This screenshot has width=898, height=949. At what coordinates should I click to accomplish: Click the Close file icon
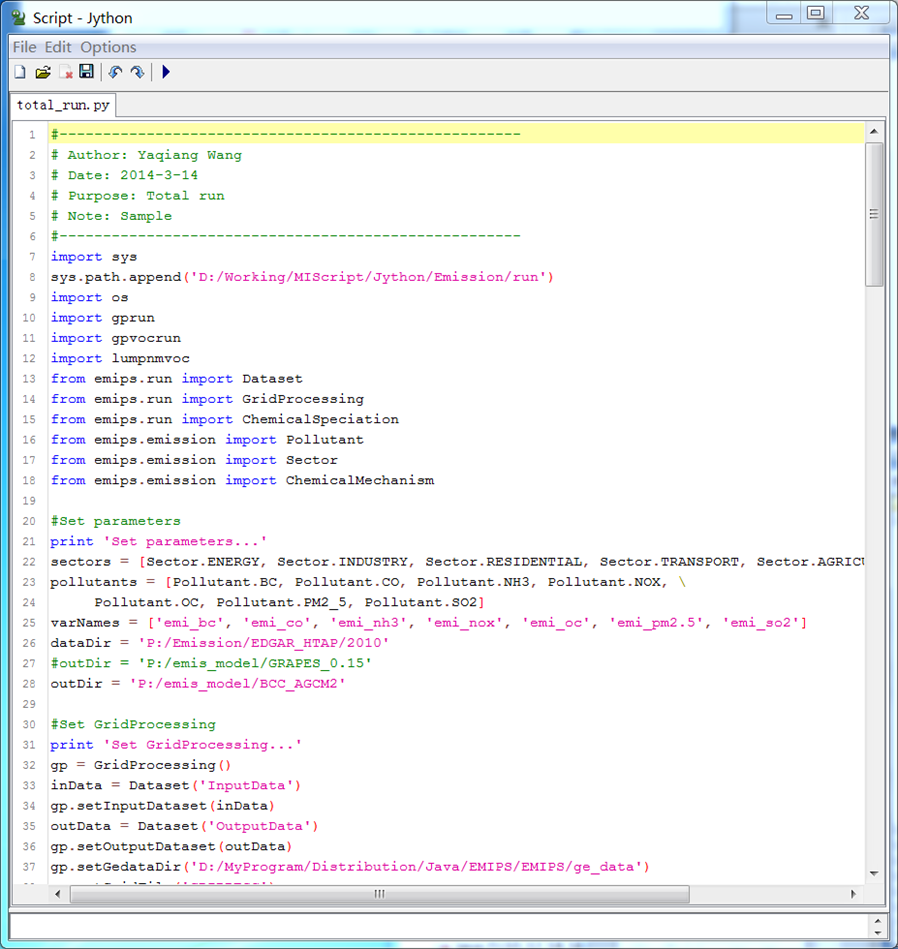pos(65,72)
